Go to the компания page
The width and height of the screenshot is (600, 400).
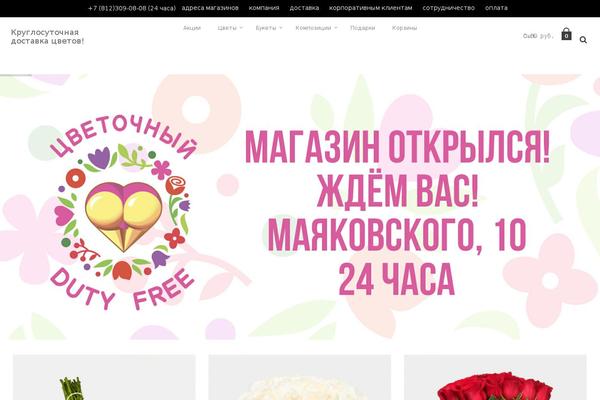pyautogui.click(x=264, y=8)
